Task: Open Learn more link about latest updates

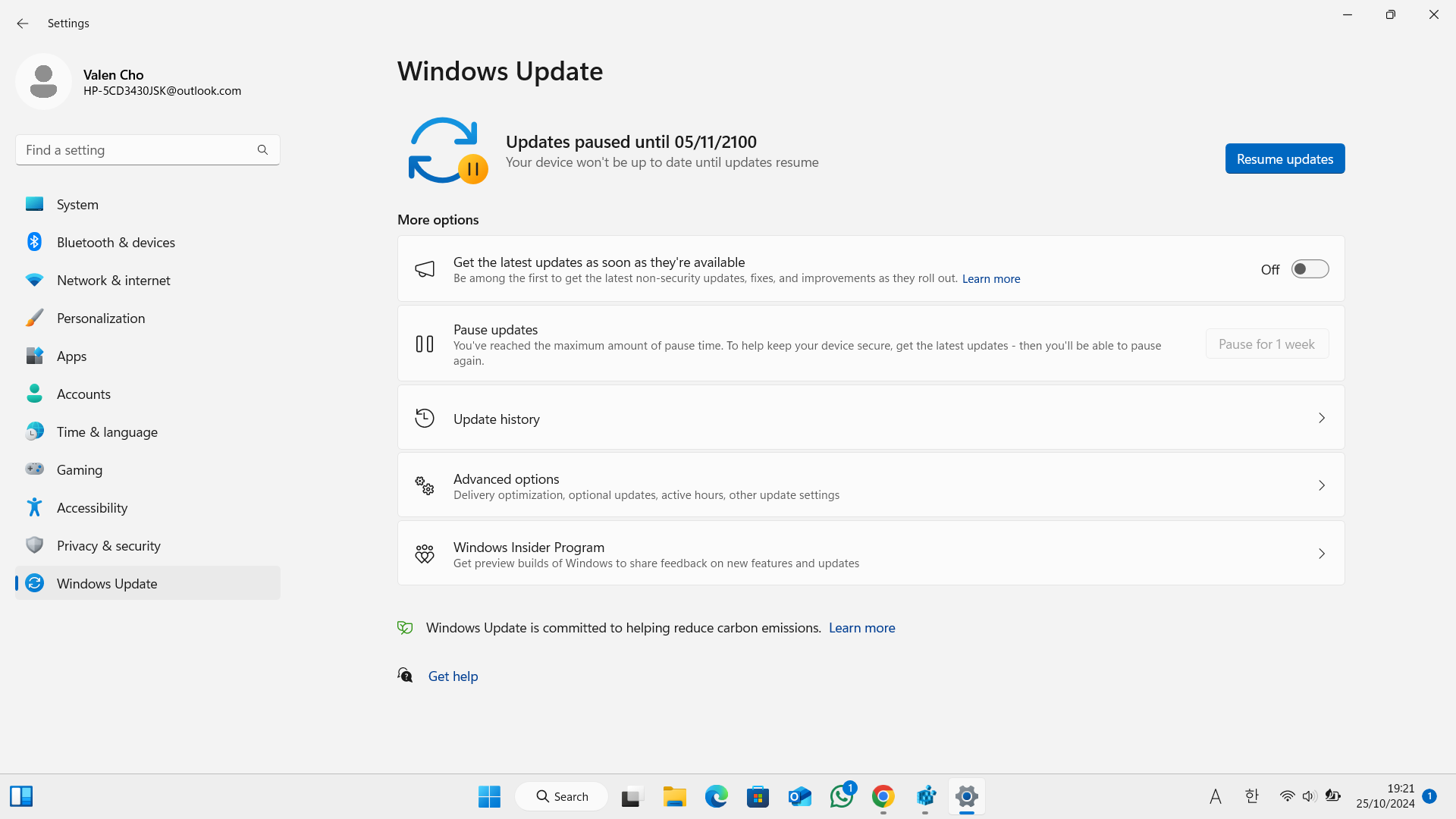Action: 991,279
